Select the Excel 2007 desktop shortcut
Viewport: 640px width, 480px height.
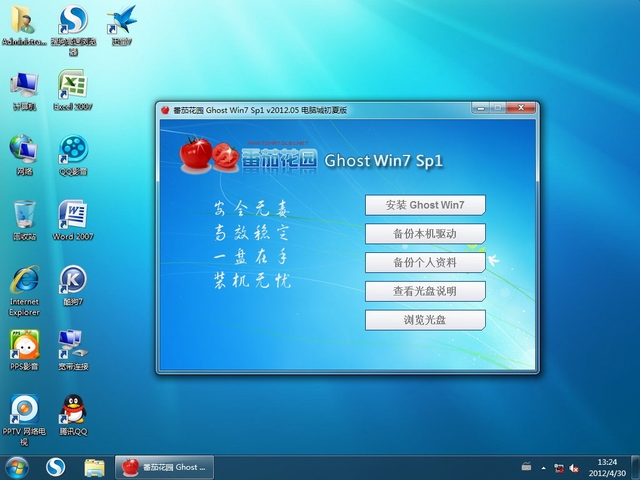click(x=73, y=91)
